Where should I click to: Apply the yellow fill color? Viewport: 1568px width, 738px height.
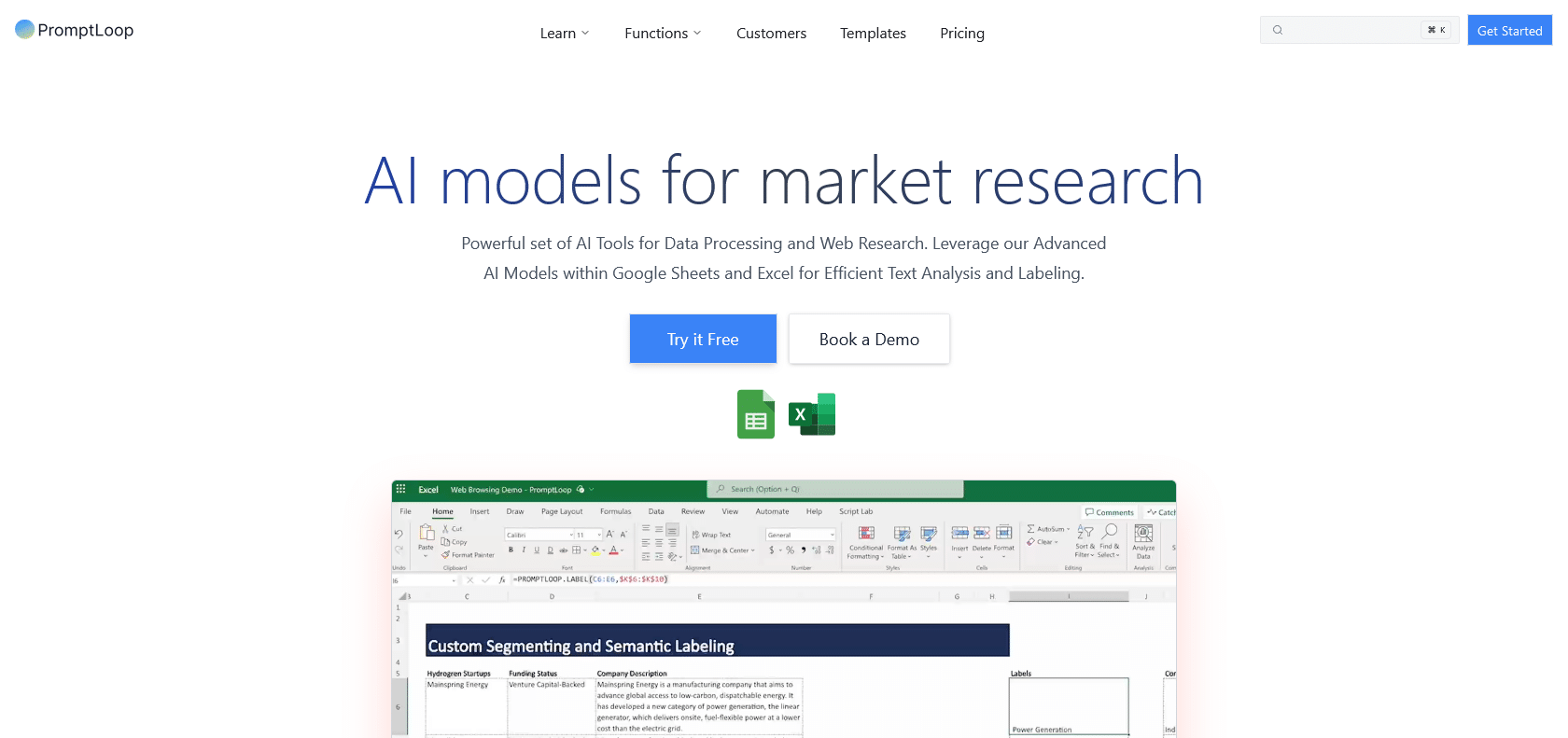[595, 550]
